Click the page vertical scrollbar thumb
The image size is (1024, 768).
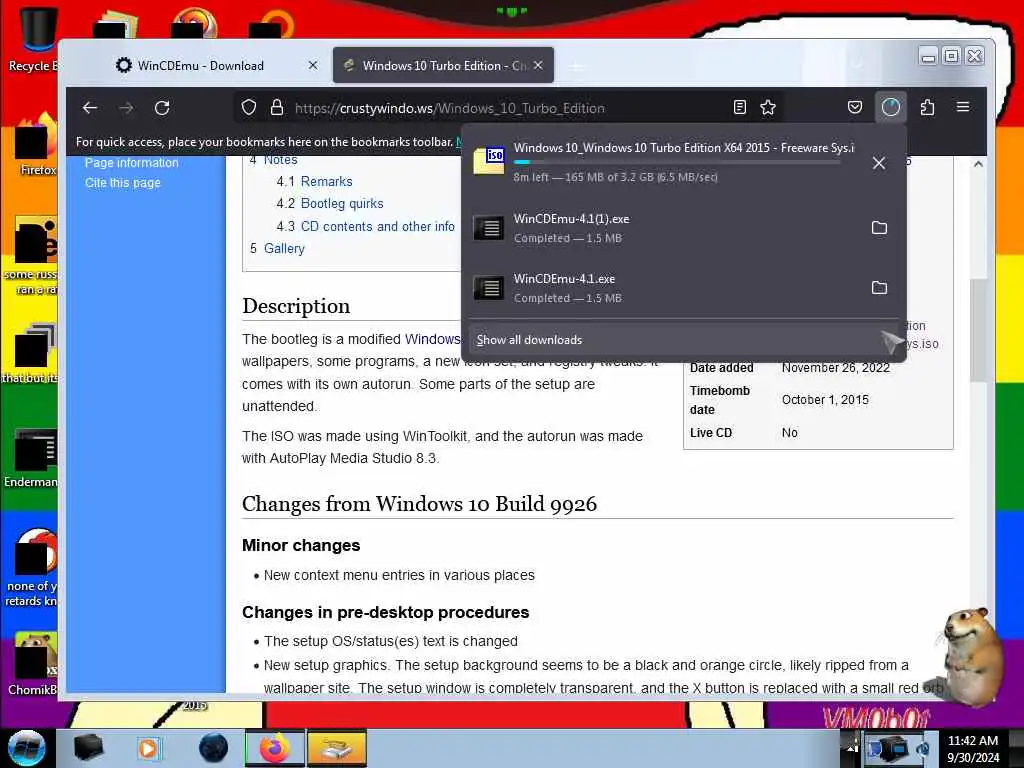click(x=978, y=330)
